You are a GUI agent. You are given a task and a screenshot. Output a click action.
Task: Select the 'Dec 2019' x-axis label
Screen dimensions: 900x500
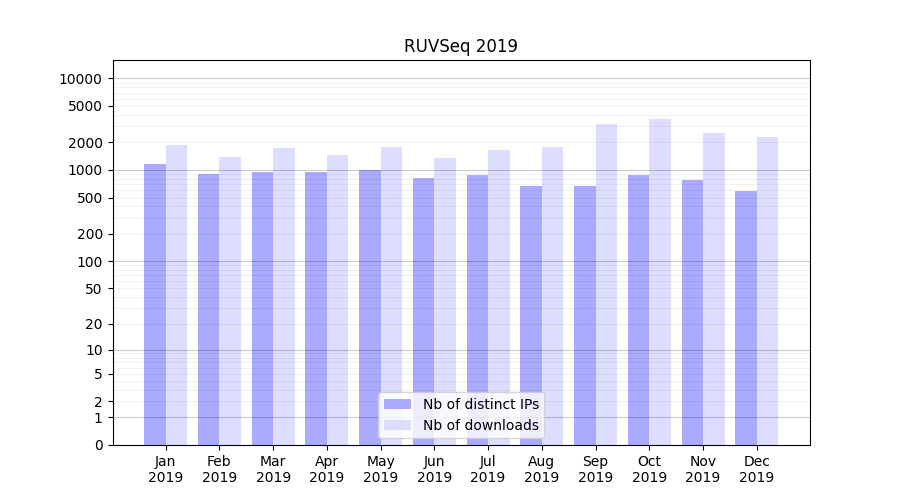coord(756,469)
